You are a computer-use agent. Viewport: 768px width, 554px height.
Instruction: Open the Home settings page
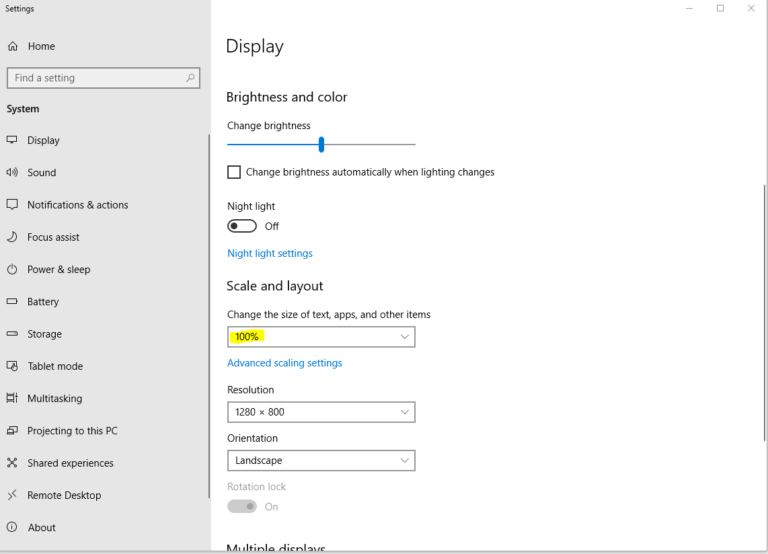(41, 46)
